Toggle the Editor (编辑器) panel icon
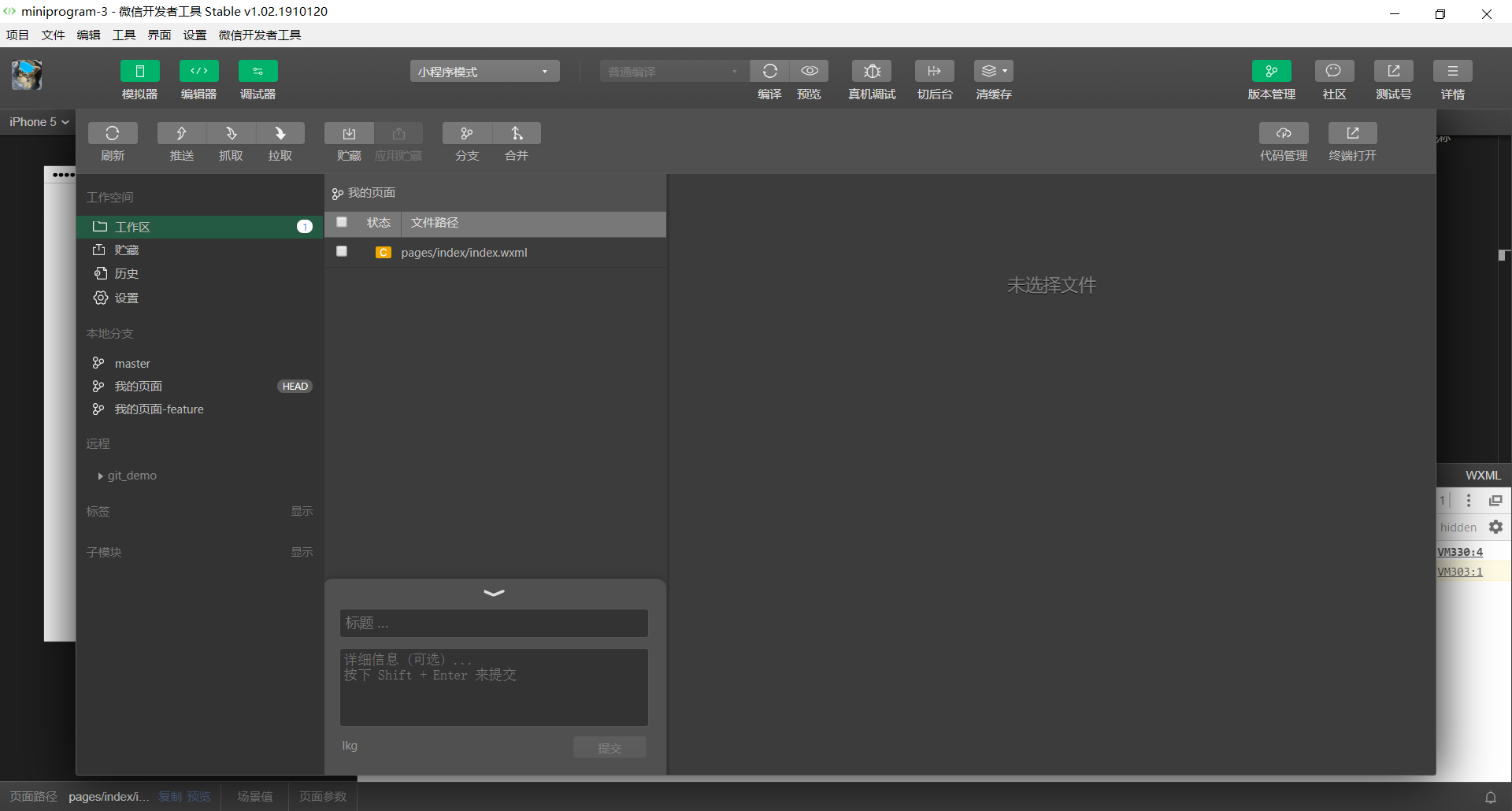The height and width of the screenshot is (811, 1512). point(199,71)
